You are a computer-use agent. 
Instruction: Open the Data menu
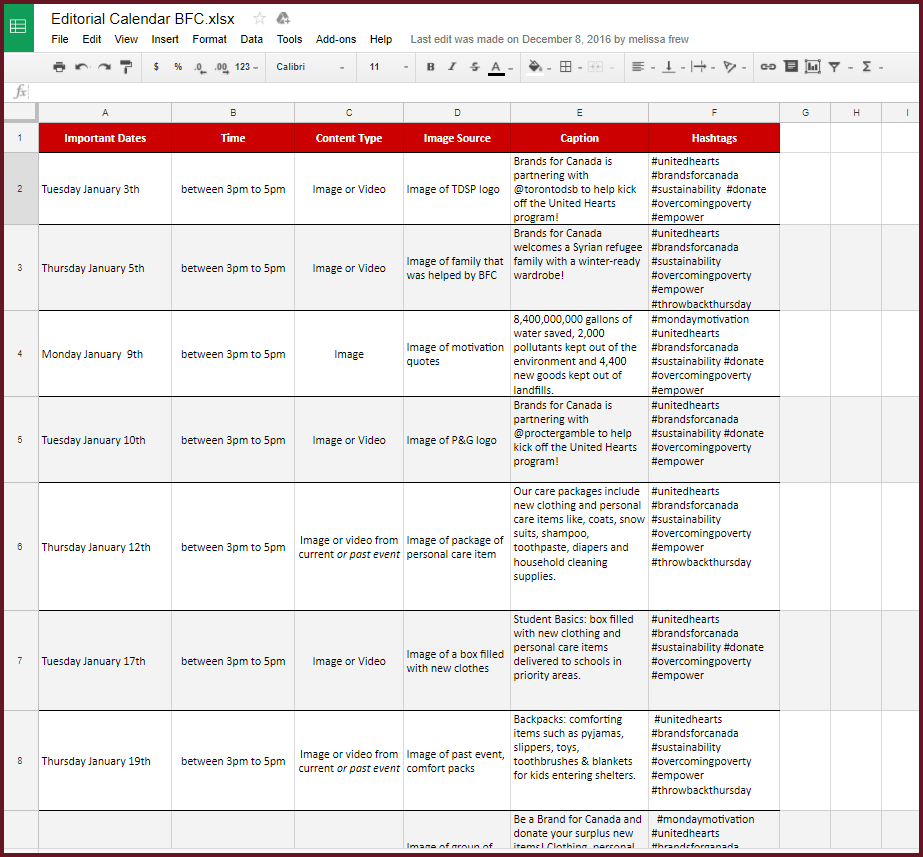pyautogui.click(x=251, y=39)
